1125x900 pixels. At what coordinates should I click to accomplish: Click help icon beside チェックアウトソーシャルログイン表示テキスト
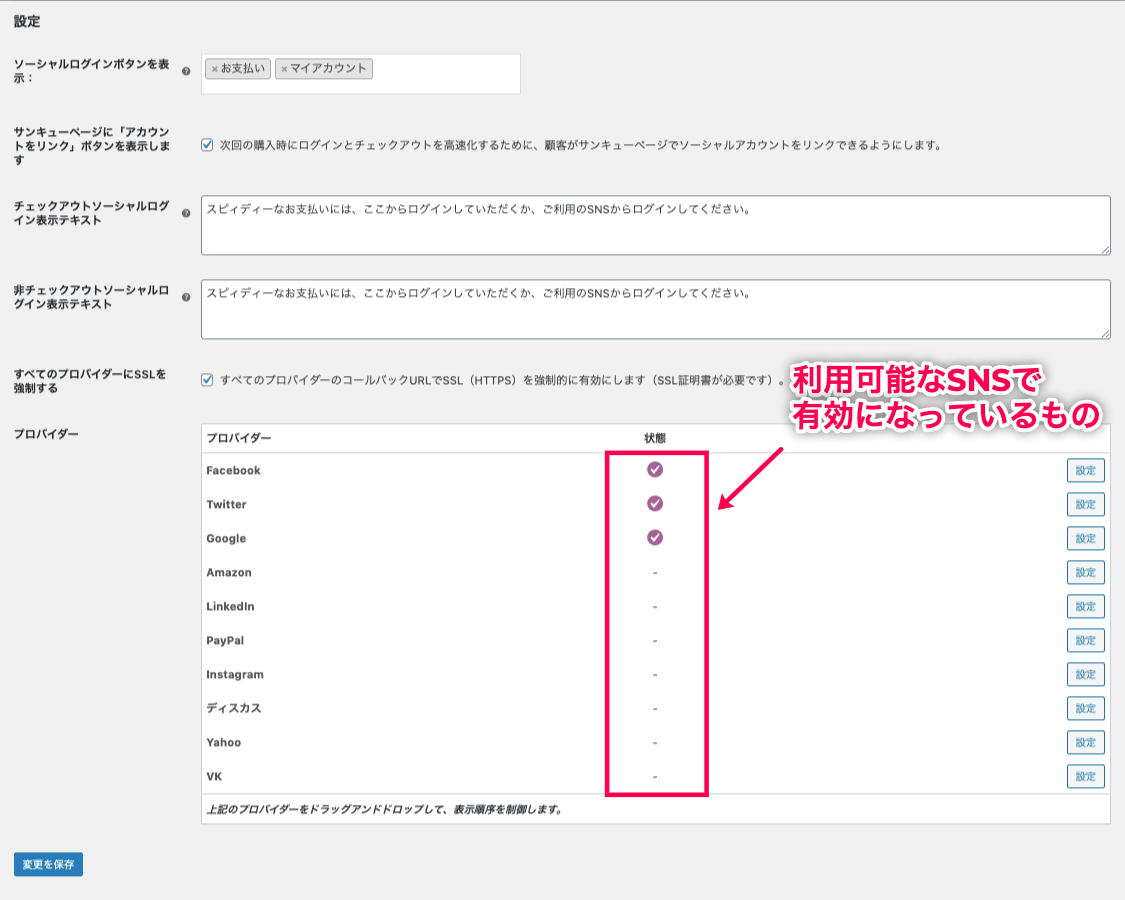[186, 213]
